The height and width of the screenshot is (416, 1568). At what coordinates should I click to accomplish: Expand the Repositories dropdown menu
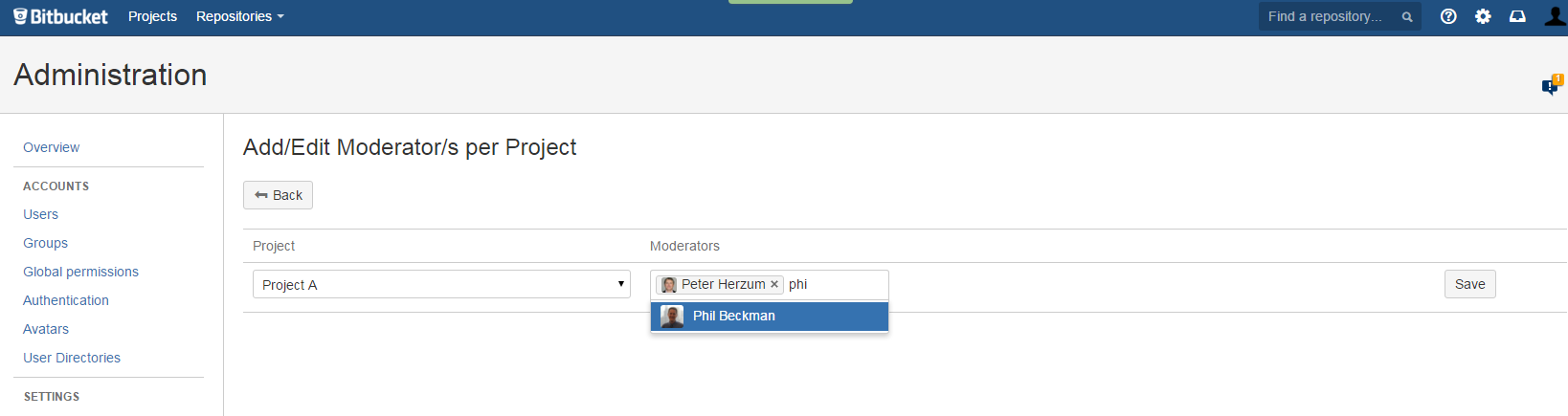239,16
